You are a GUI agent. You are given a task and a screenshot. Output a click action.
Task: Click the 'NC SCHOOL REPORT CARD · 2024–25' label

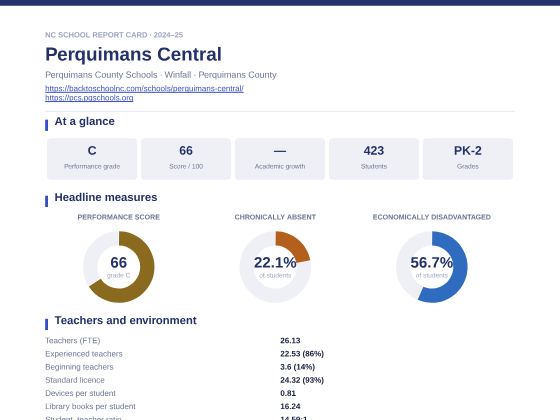[x=114, y=35]
